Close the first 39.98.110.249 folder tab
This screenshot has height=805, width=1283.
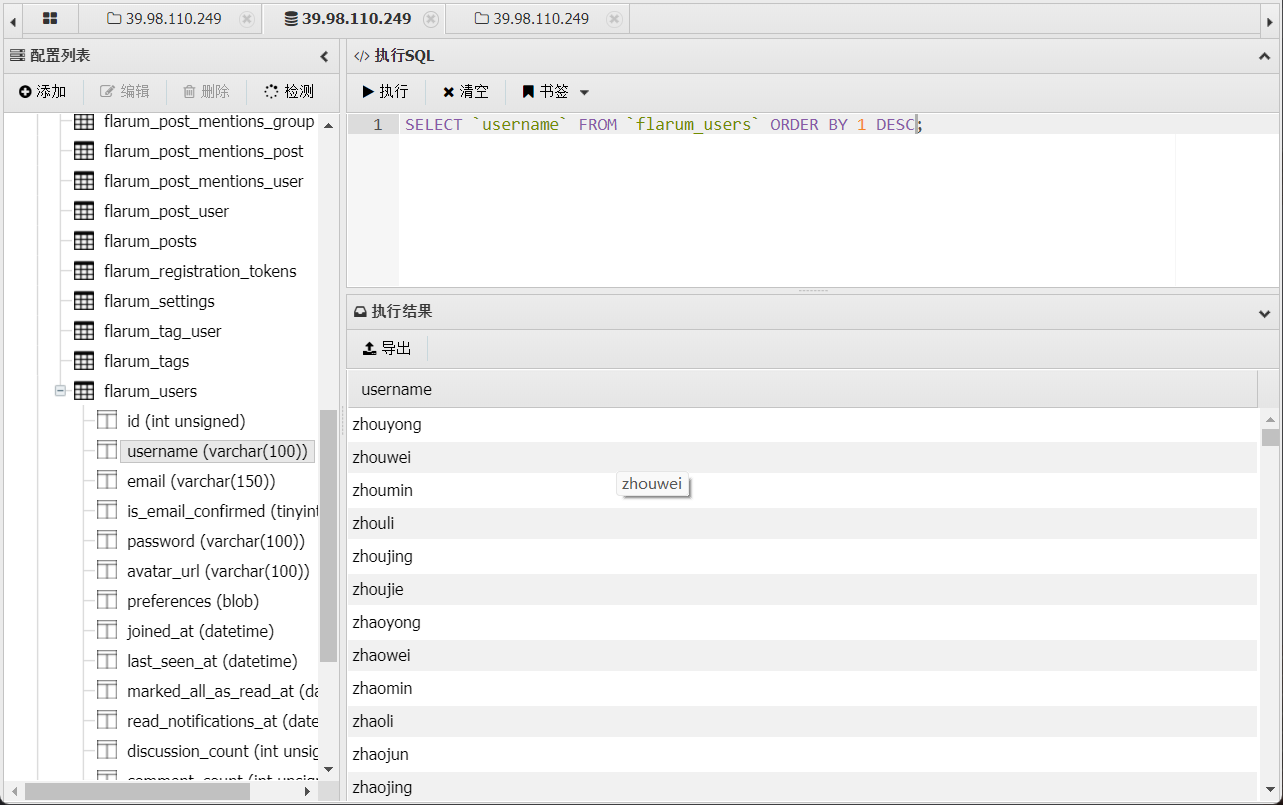point(247,19)
